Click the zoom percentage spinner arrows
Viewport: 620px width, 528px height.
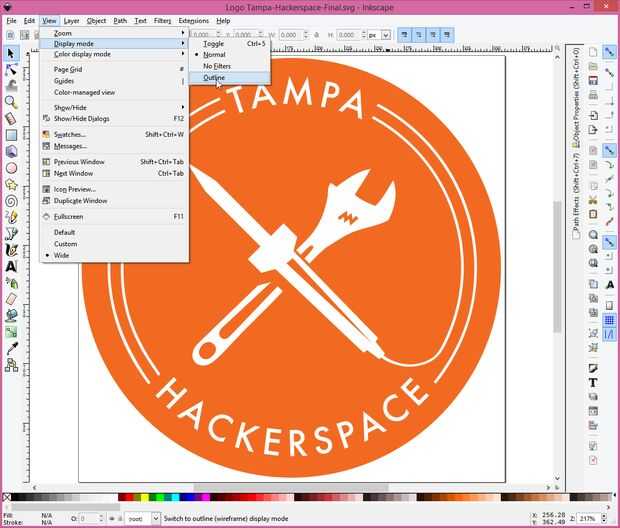click(x=603, y=518)
